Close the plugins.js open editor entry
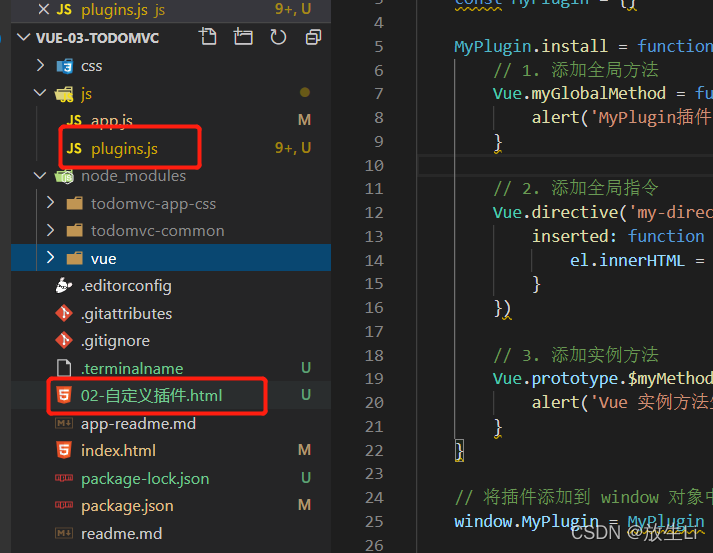The image size is (713, 553). pyautogui.click(x=44, y=9)
